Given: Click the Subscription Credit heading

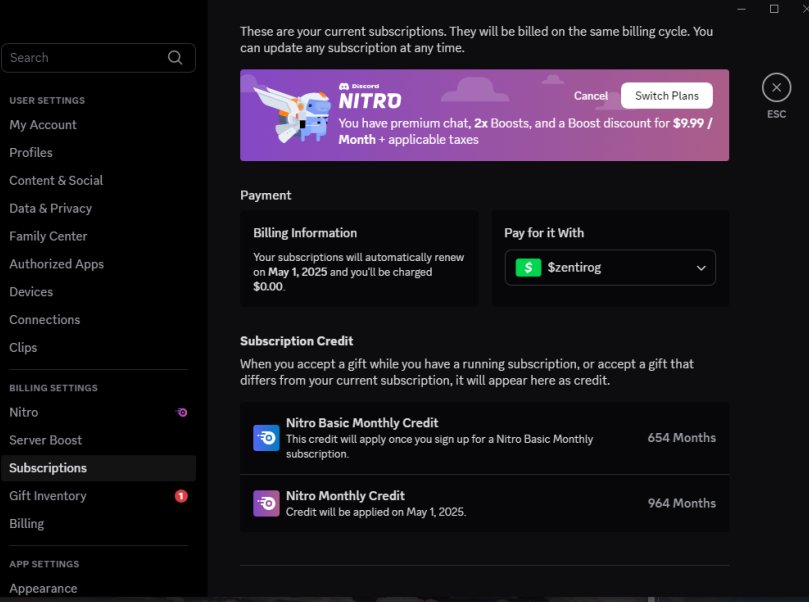Looking at the screenshot, I should 297,341.
